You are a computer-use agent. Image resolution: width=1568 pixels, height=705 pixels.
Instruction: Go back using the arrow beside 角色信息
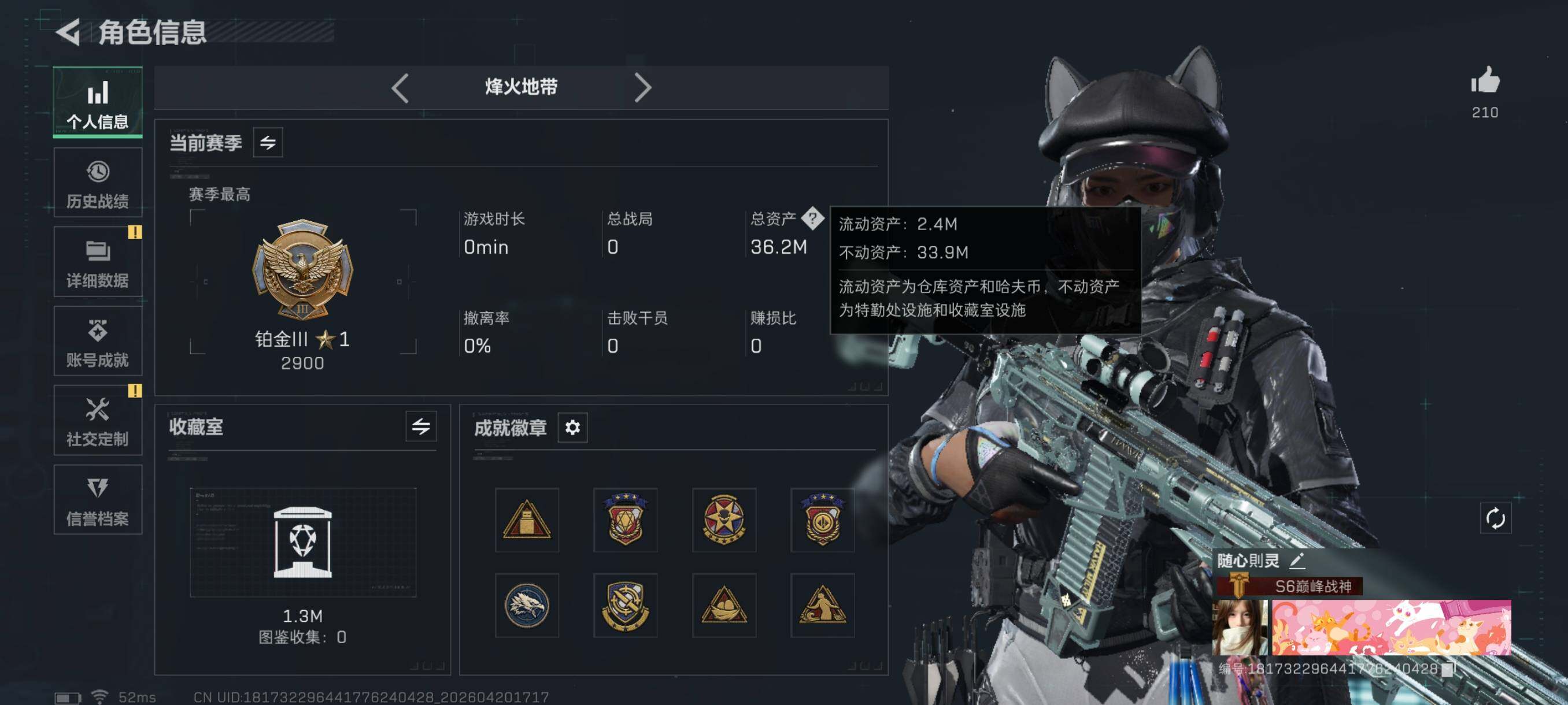point(68,32)
